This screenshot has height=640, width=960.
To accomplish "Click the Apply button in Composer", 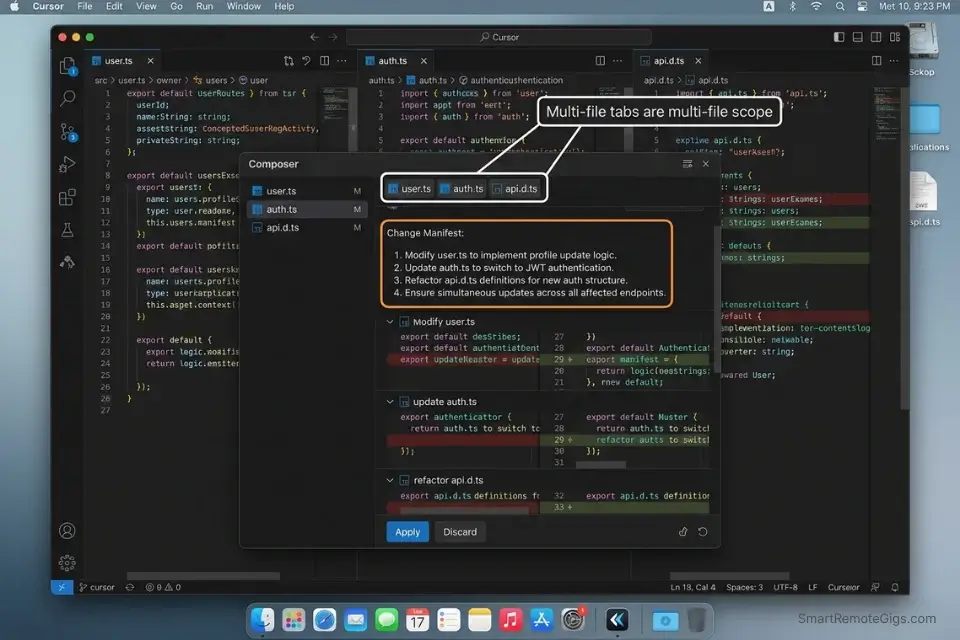I will 407,531.
